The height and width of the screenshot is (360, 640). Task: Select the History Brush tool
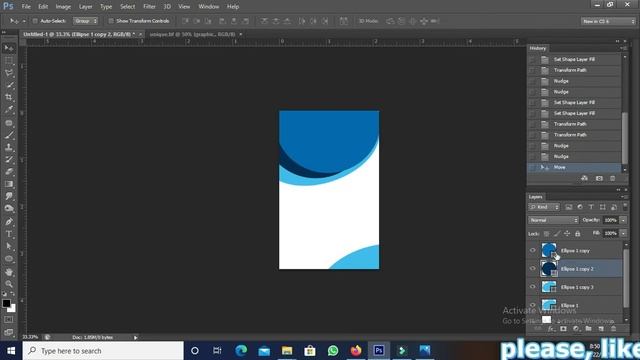(x=9, y=159)
